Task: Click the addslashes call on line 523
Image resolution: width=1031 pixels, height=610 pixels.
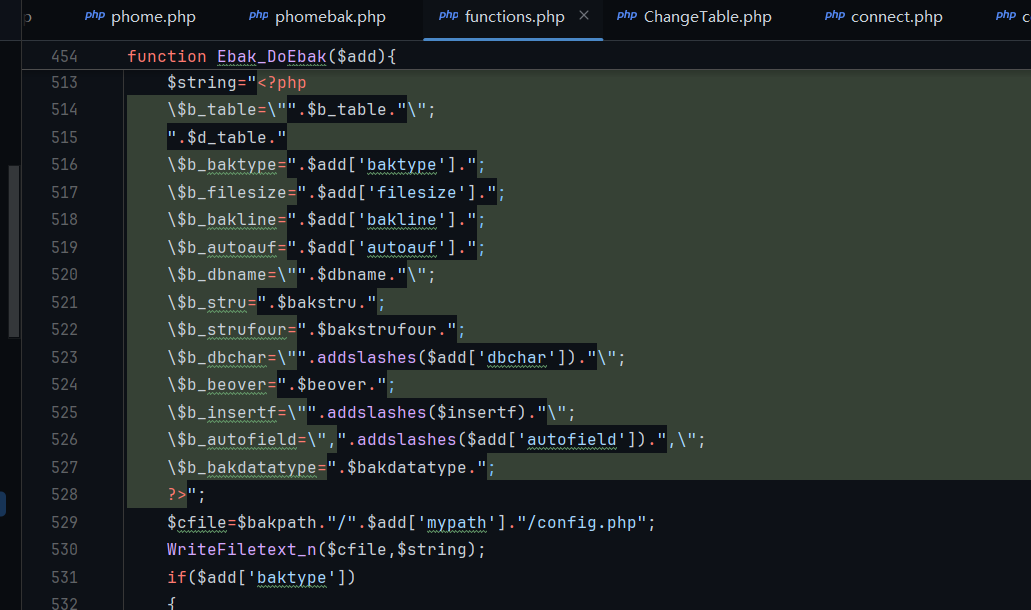Action: tap(360, 357)
